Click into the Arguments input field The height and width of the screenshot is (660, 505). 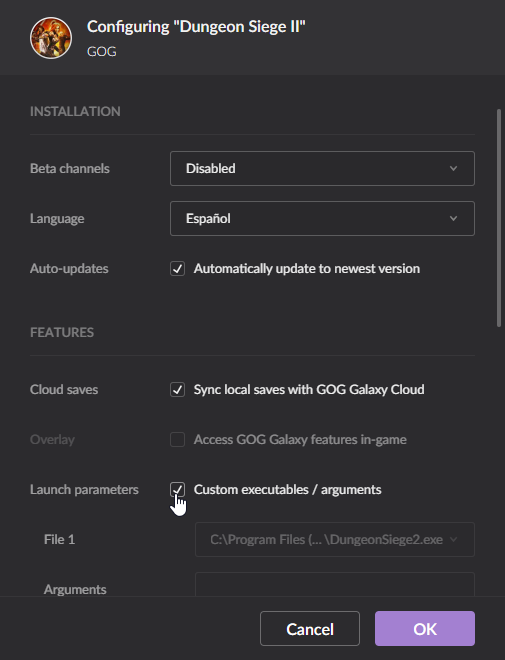[x=335, y=584]
